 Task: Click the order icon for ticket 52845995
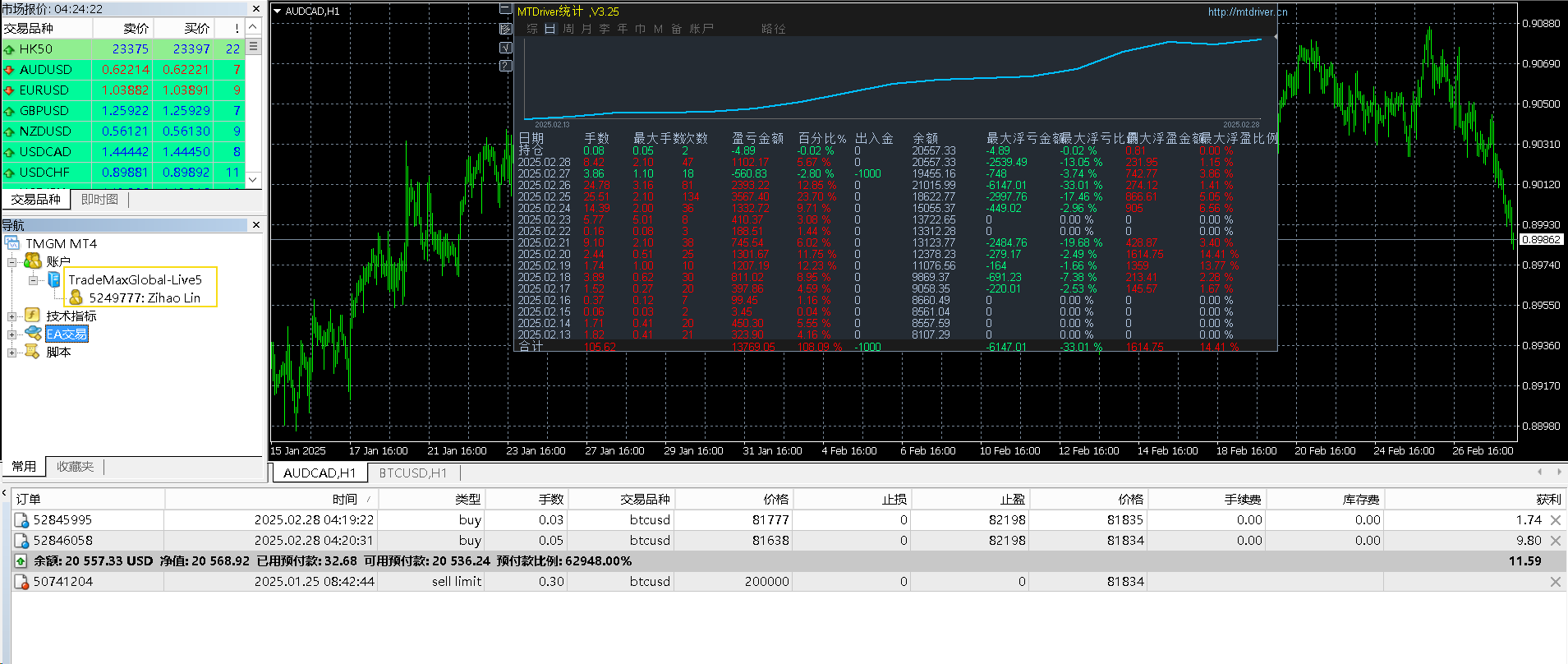pos(21,520)
